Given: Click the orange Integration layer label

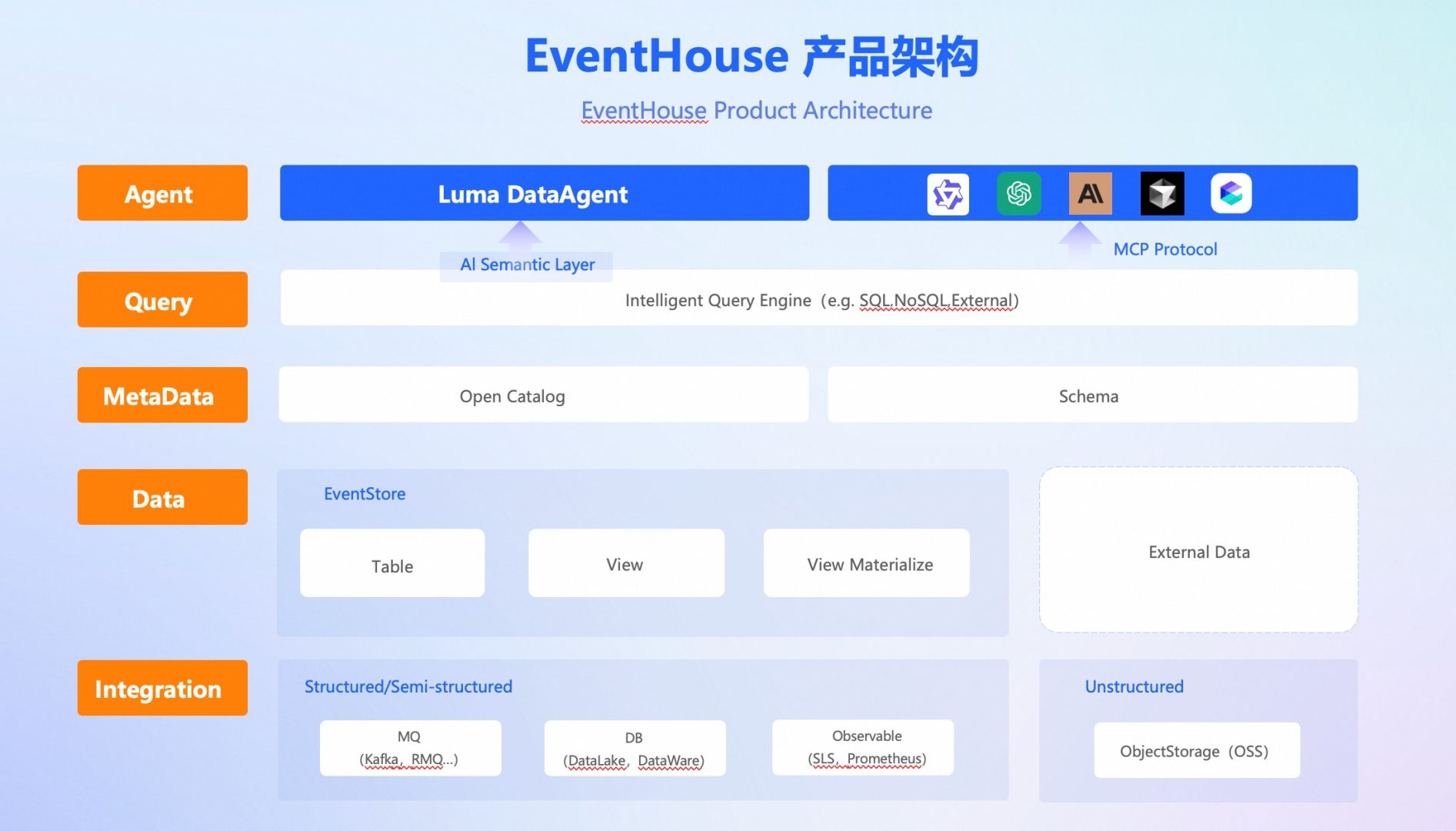Looking at the screenshot, I should tap(162, 689).
